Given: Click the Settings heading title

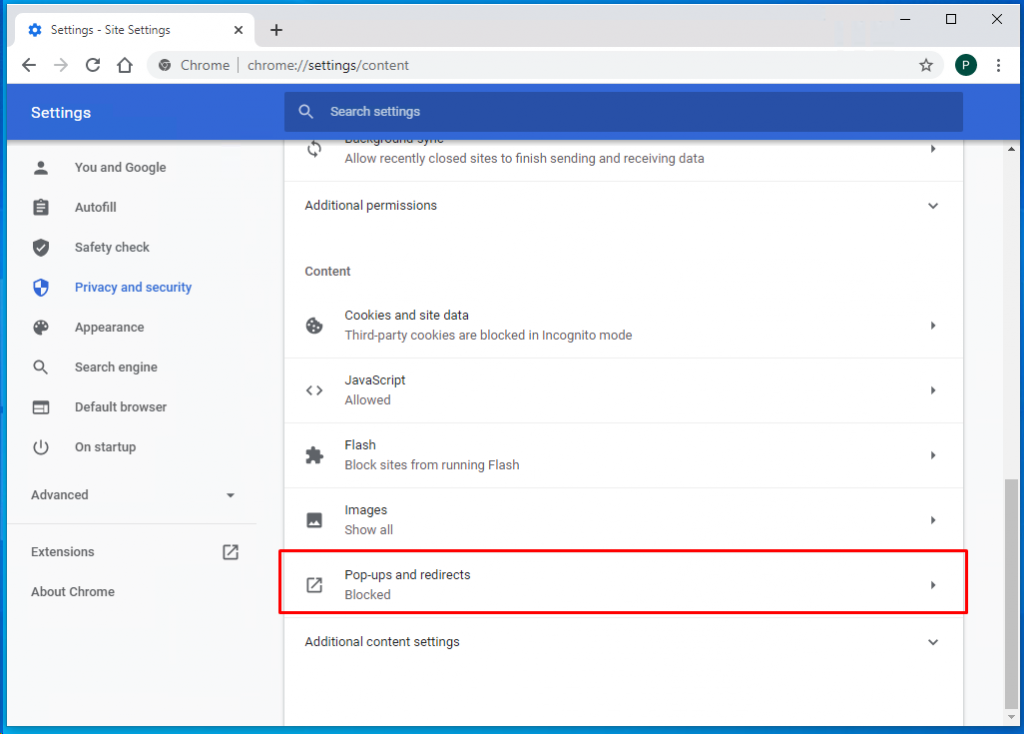Looking at the screenshot, I should 61,112.
